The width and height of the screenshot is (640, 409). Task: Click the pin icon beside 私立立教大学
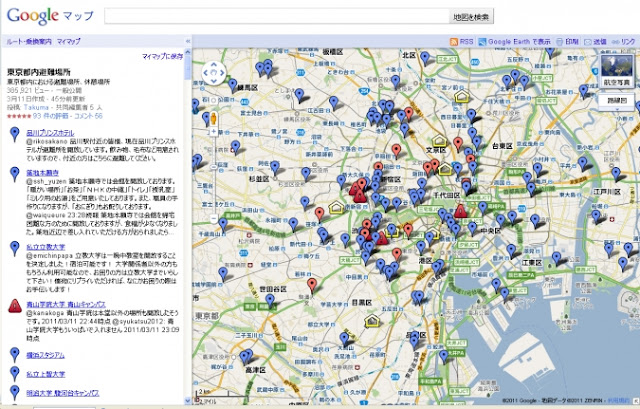point(15,249)
